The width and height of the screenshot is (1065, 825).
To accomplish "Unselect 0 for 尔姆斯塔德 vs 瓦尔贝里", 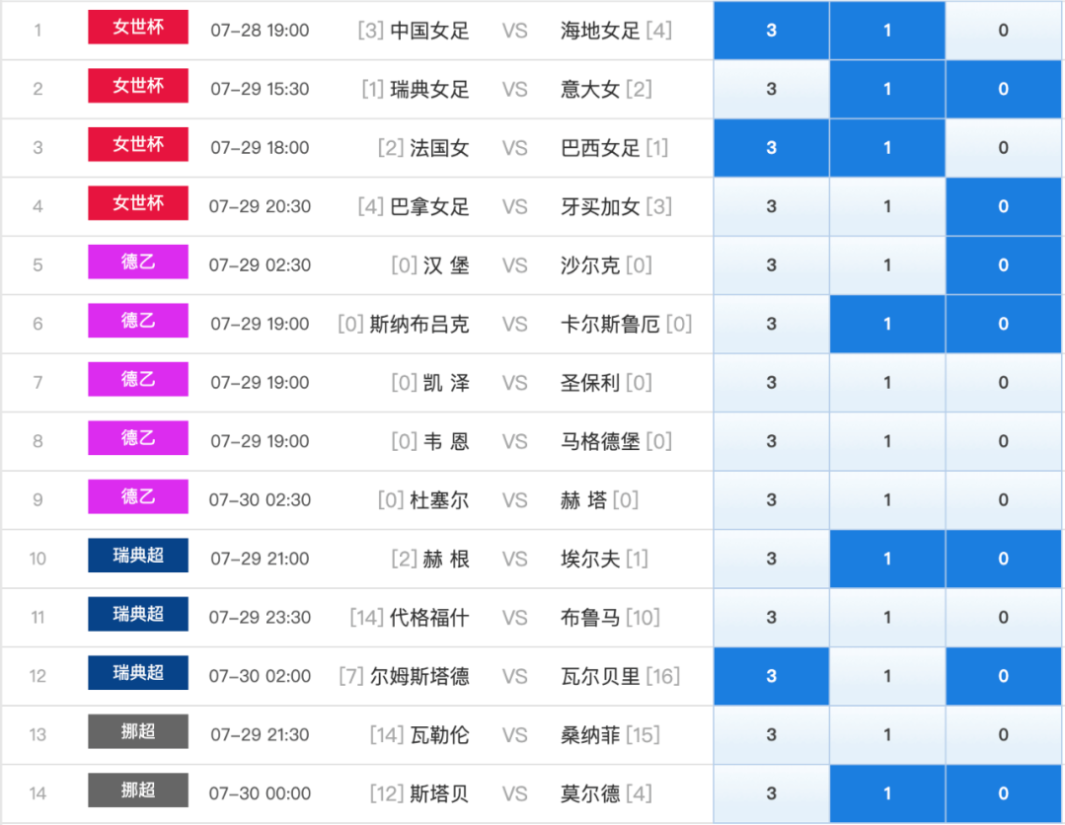I will [1003, 676].
